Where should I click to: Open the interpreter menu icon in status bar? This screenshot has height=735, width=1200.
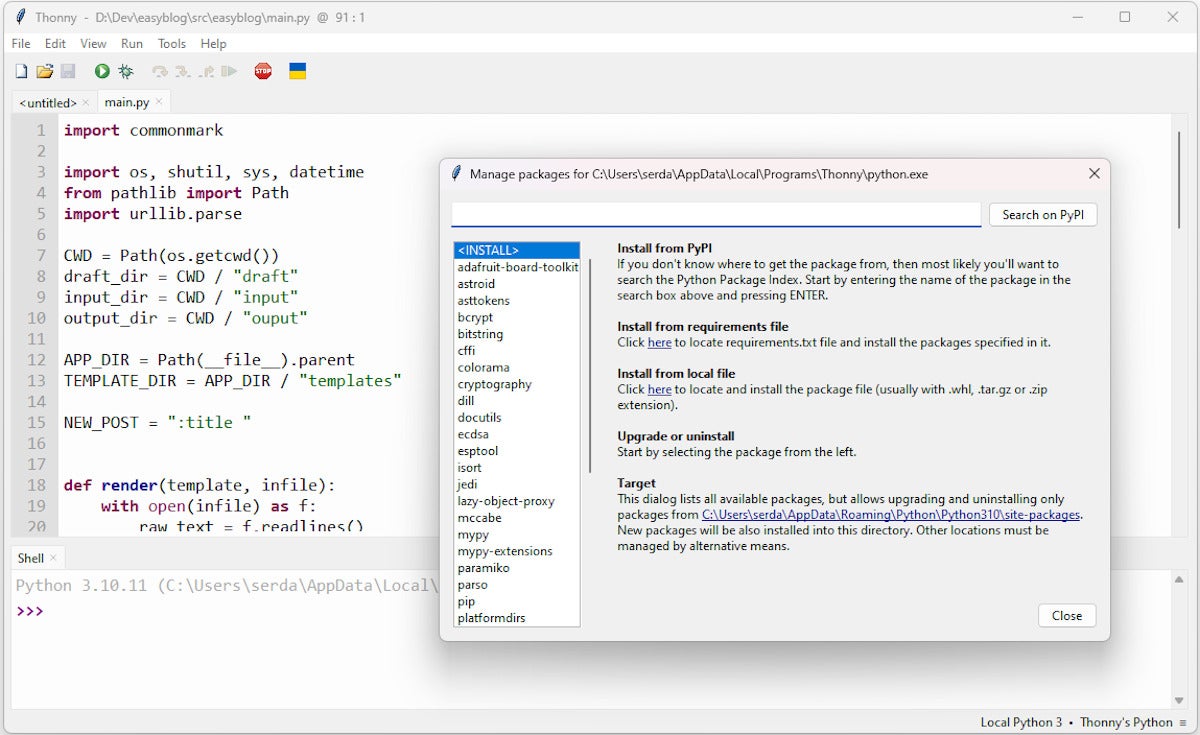click(x=1183, y=722)
